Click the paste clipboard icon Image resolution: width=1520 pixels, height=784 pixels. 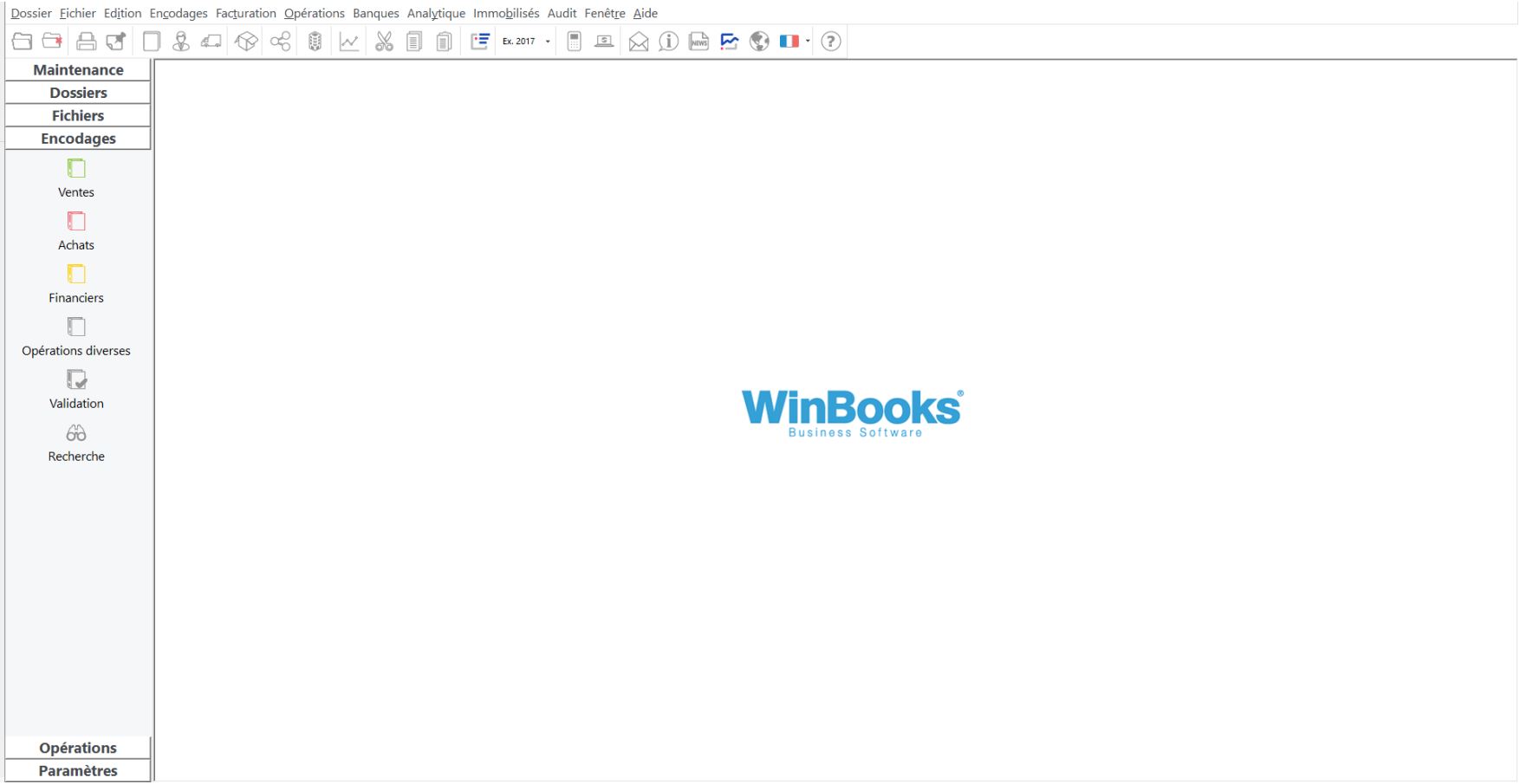[444, 41]
